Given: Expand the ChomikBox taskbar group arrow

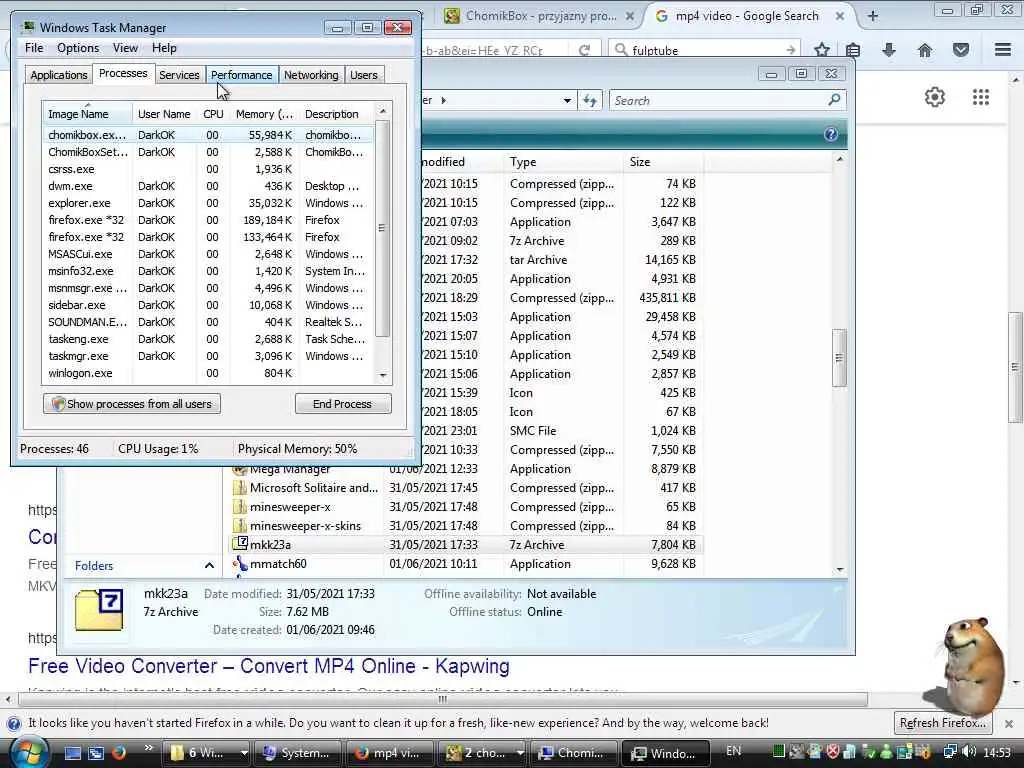Looking at the screenshot, I should click(x=520, y=753).
